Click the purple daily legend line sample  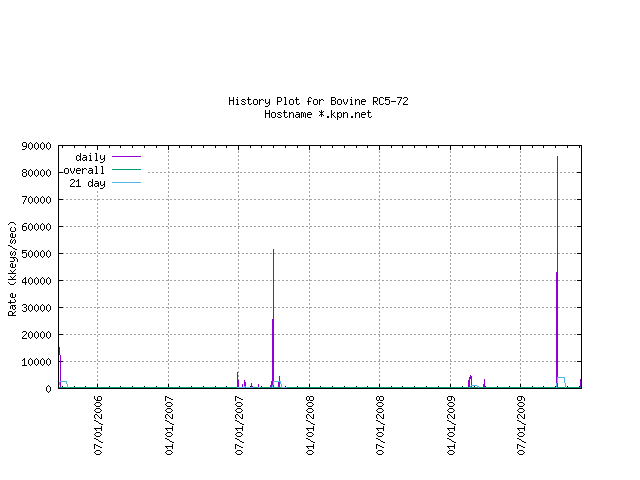pos(127,156)
